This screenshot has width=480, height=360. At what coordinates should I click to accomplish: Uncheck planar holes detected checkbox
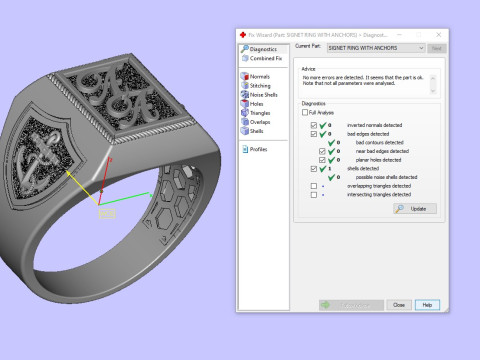click(322, 160)
